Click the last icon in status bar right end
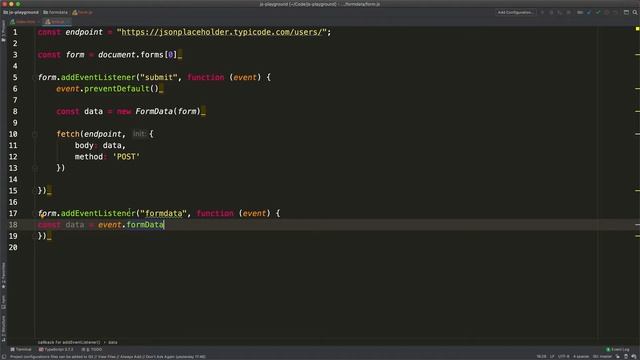Image resolution: width=640 pixels, height=360 pixels. coord(634,357)
